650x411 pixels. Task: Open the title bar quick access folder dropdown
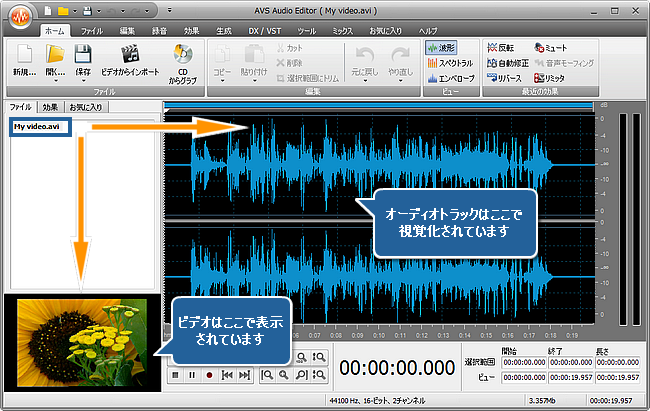click(x=74, y=11)
